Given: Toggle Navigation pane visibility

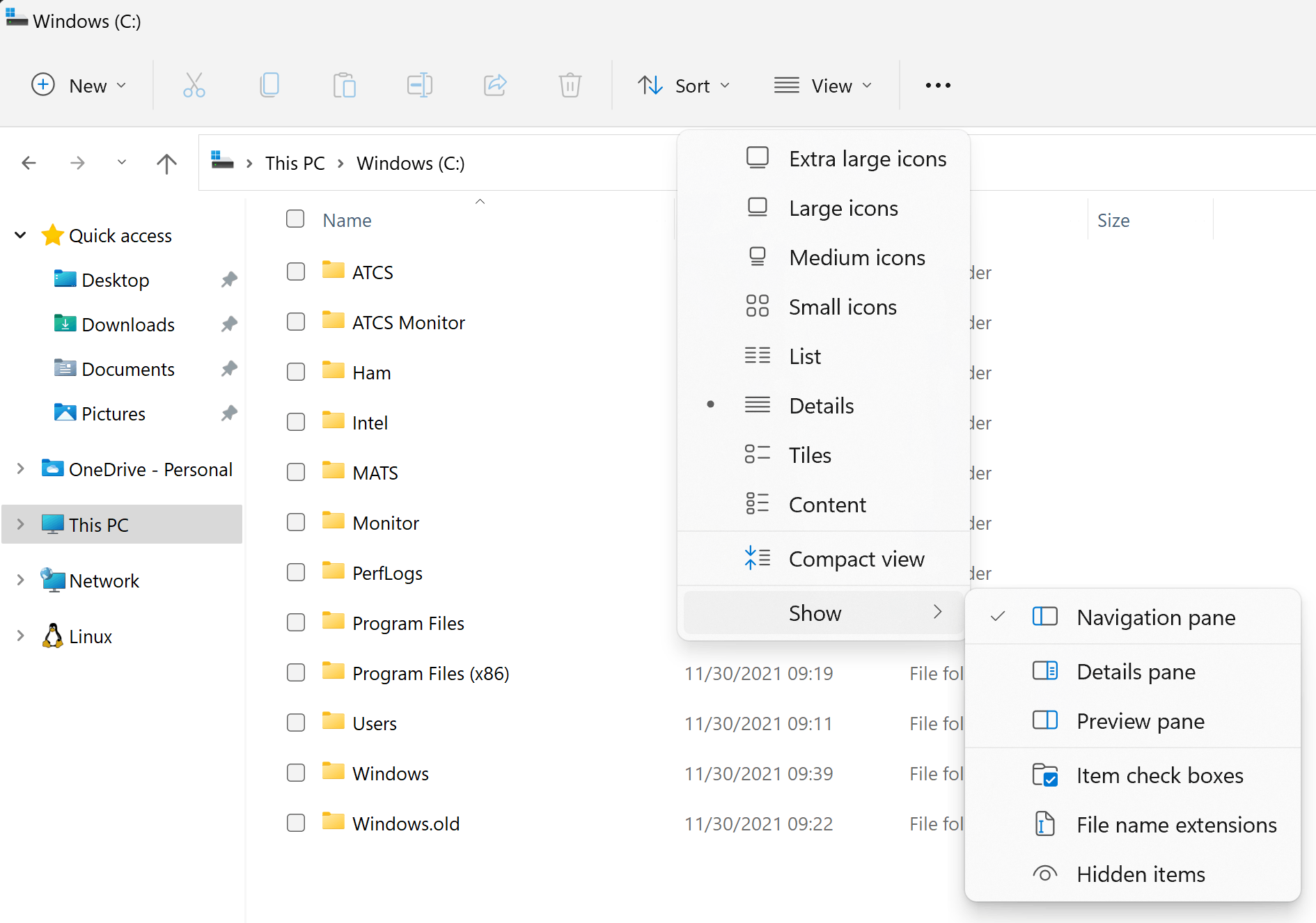Looking at the screenshot, I should [1133, 617].
